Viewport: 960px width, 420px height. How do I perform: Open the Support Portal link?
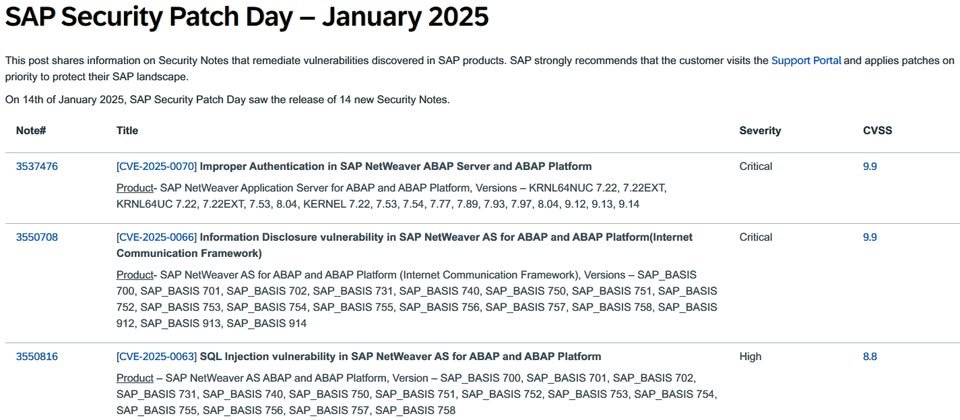tap(806, 61)
